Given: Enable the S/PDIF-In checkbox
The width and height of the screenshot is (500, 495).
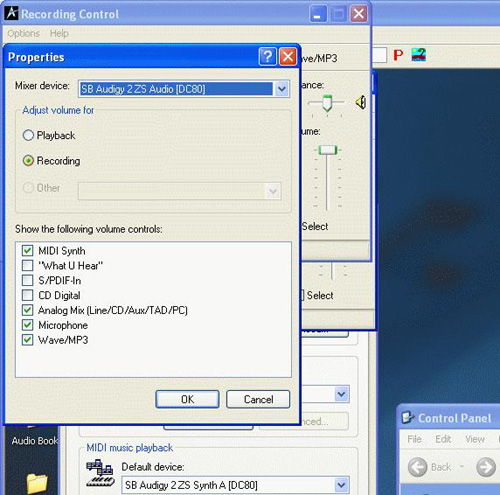Looking at the screenshot, I should (27, 280).
